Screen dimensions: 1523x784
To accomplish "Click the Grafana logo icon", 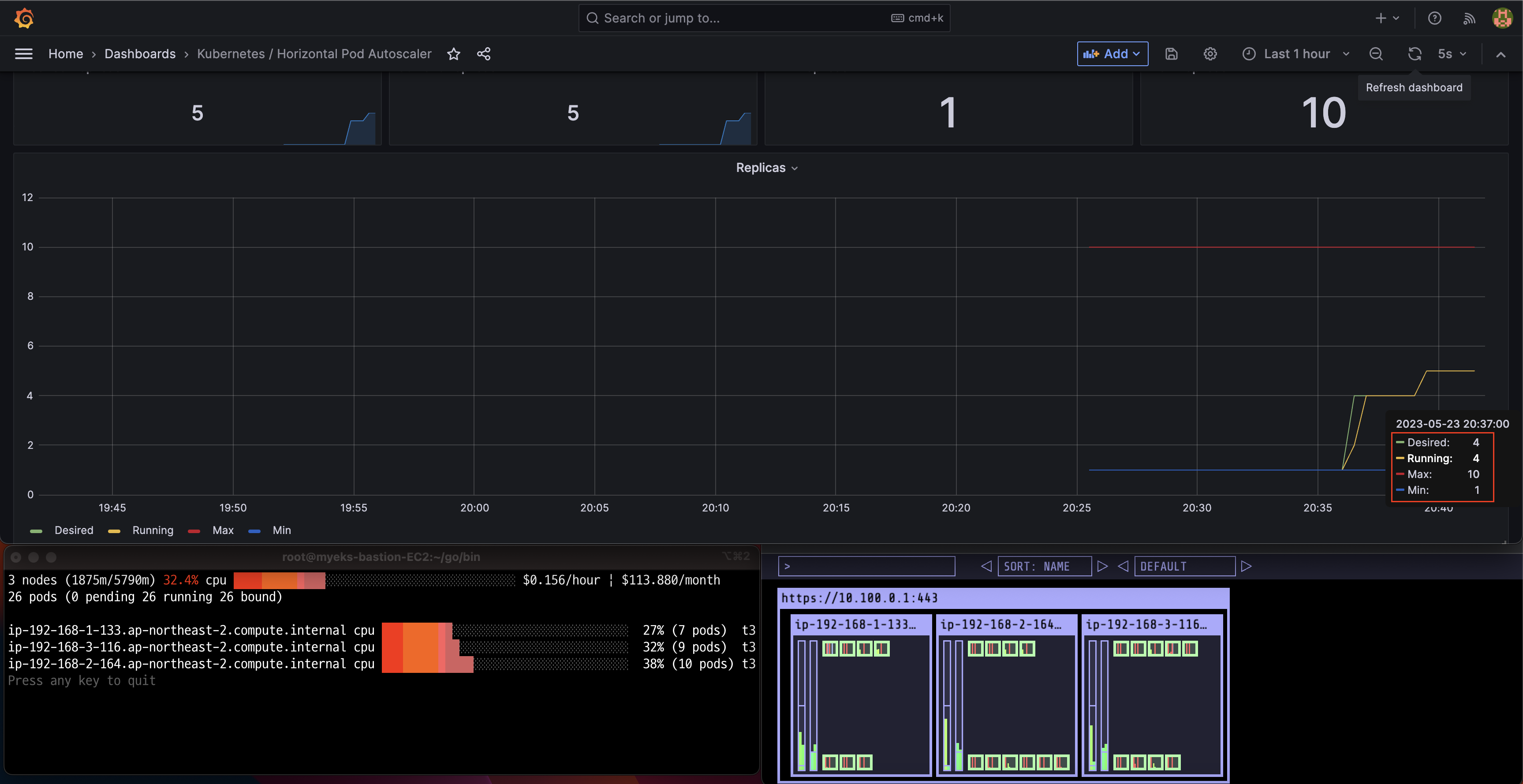I will tap(24, 19).
